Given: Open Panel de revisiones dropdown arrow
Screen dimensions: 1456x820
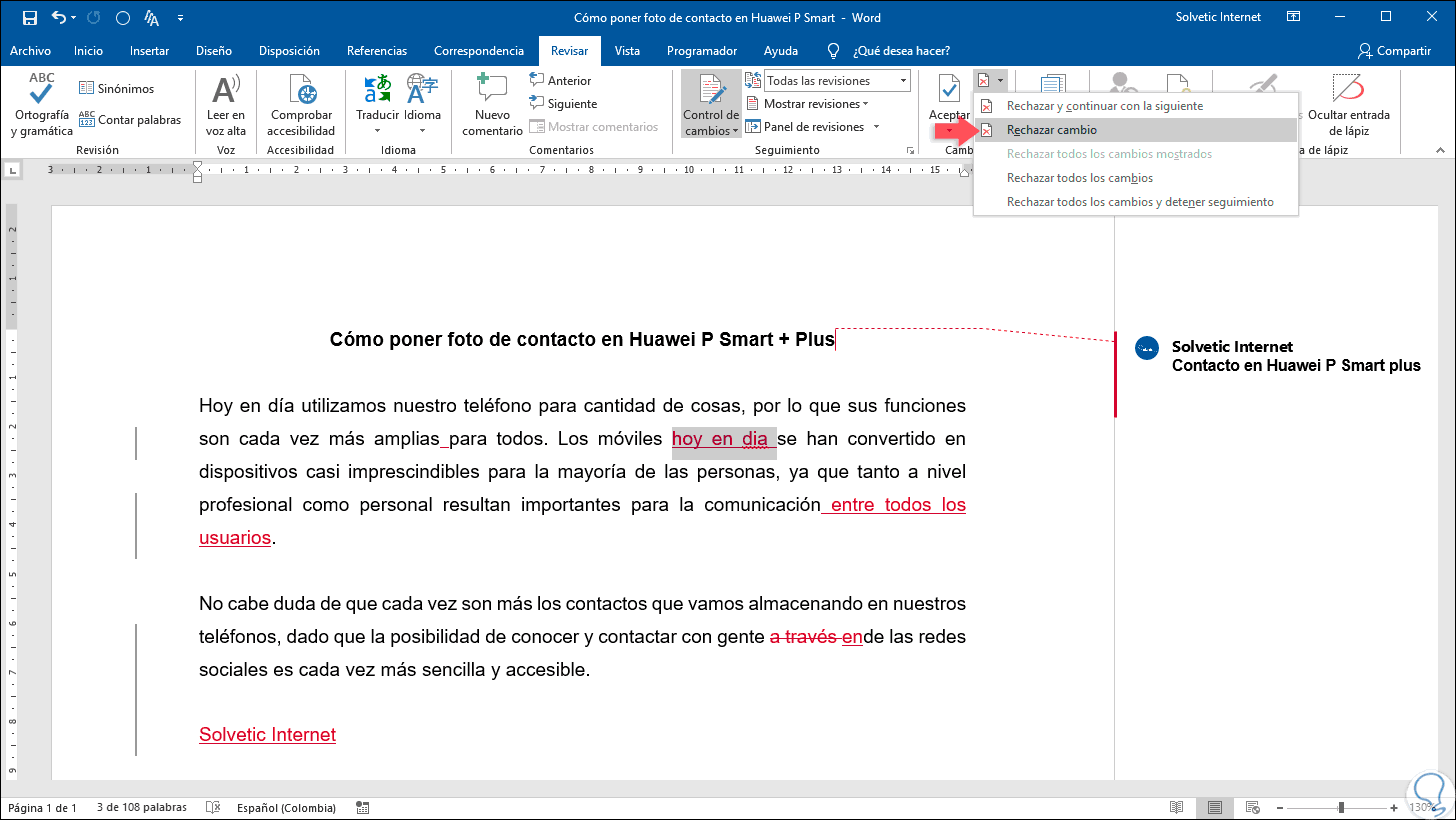Looking at the screenshot, I should pos(876,127).
